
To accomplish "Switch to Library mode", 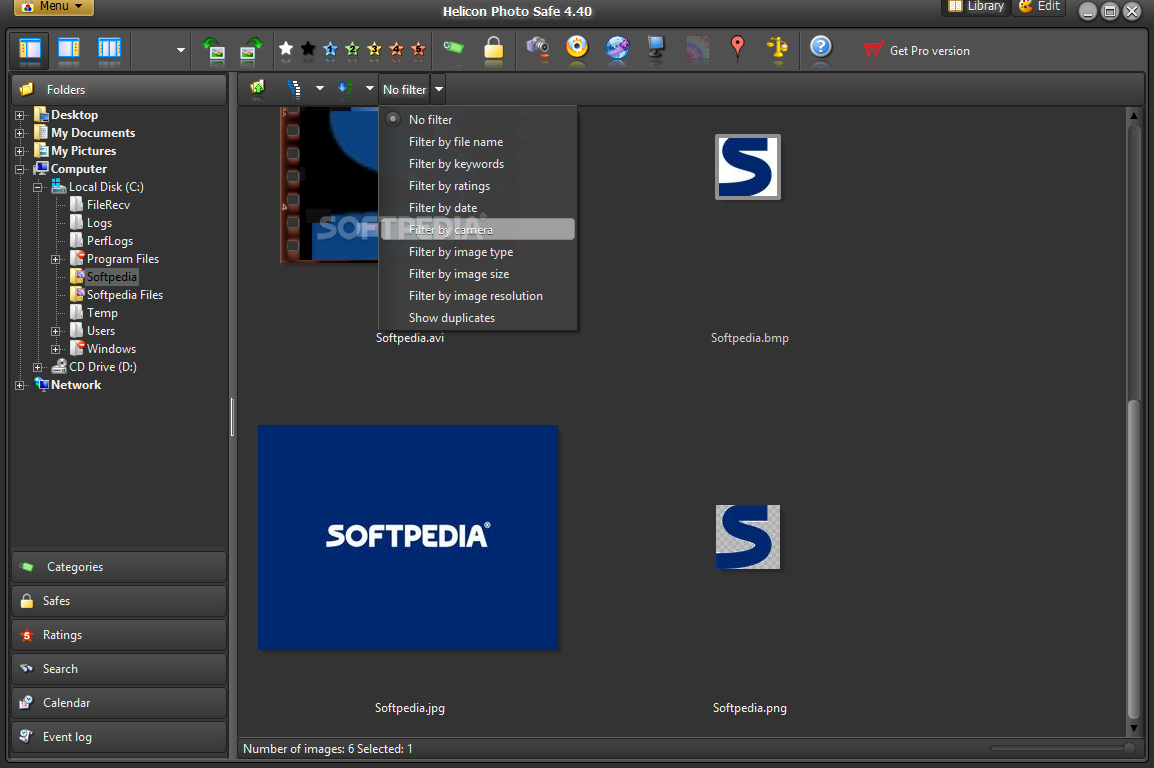I will coord(976,7).
